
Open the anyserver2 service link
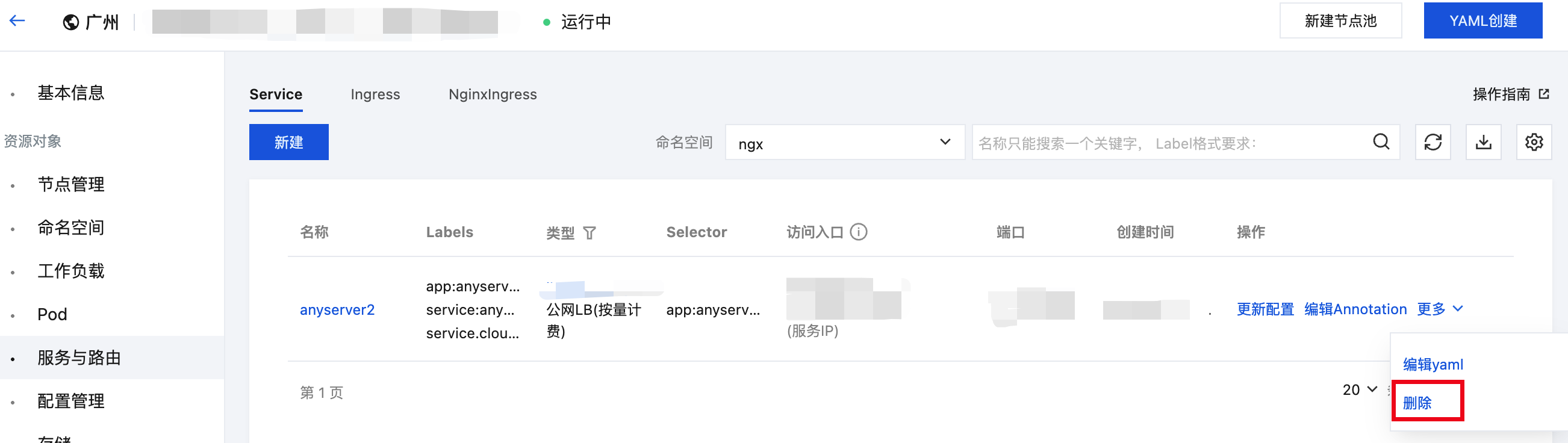(337, 310)
